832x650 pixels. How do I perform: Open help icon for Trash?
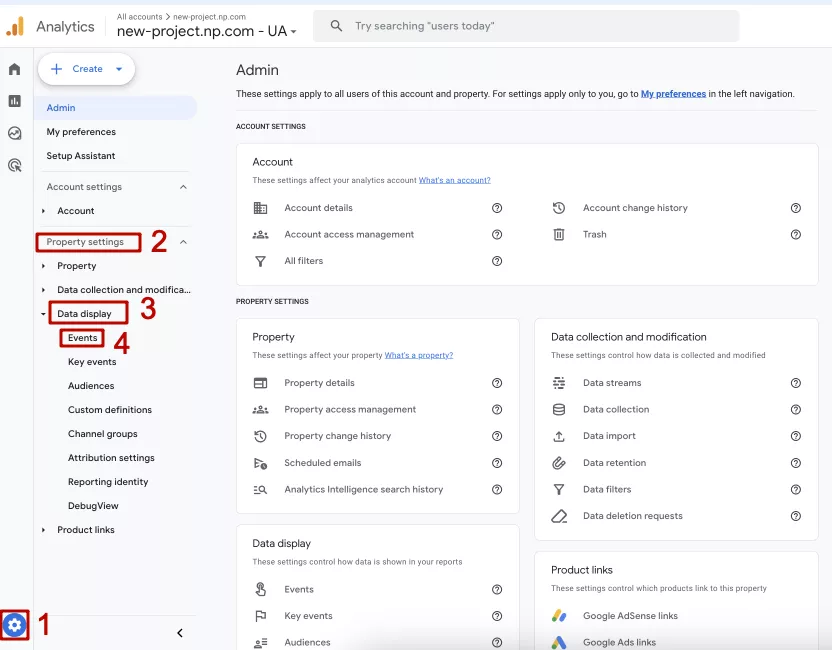tap(795, 235)
